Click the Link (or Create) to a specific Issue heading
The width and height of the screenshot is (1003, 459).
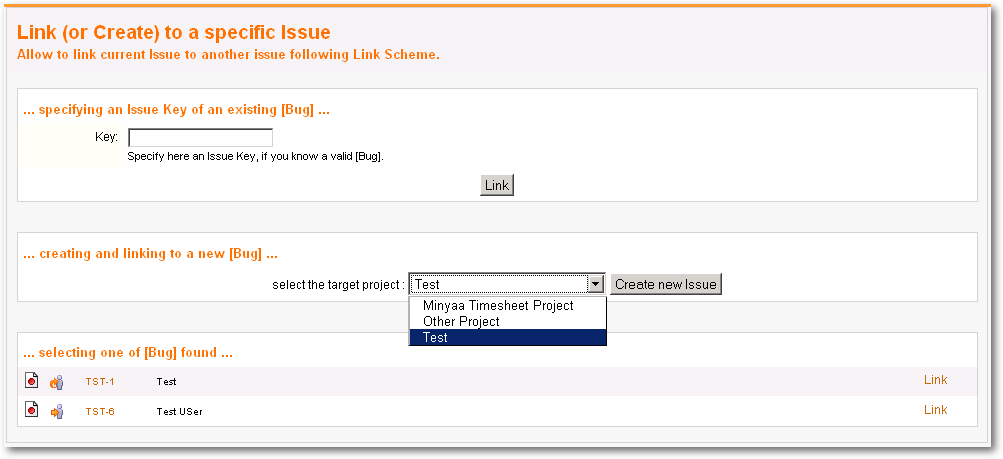point(173,32)
